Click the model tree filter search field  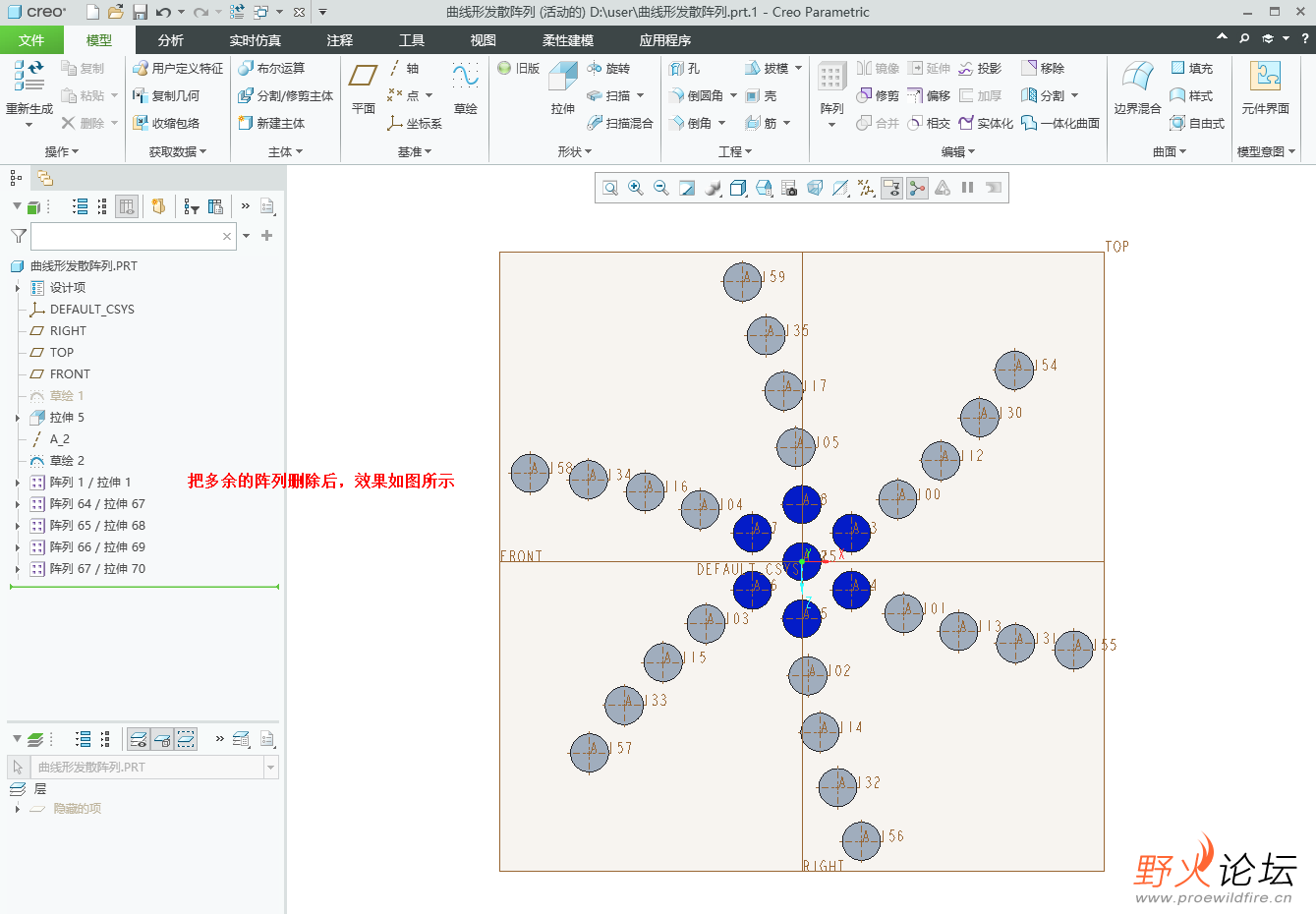pos(133,236)
